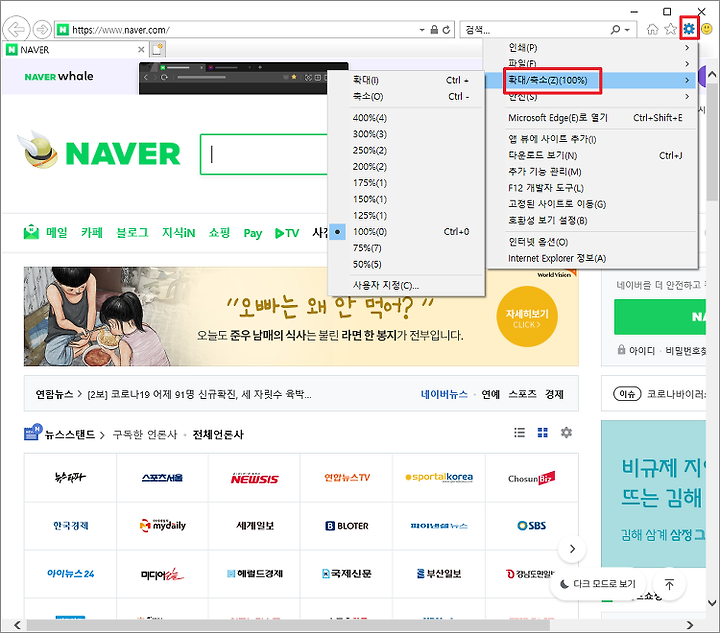Click the 네이버뉴스 link
The height and width of the screenshot is (633, 720).
444,394
